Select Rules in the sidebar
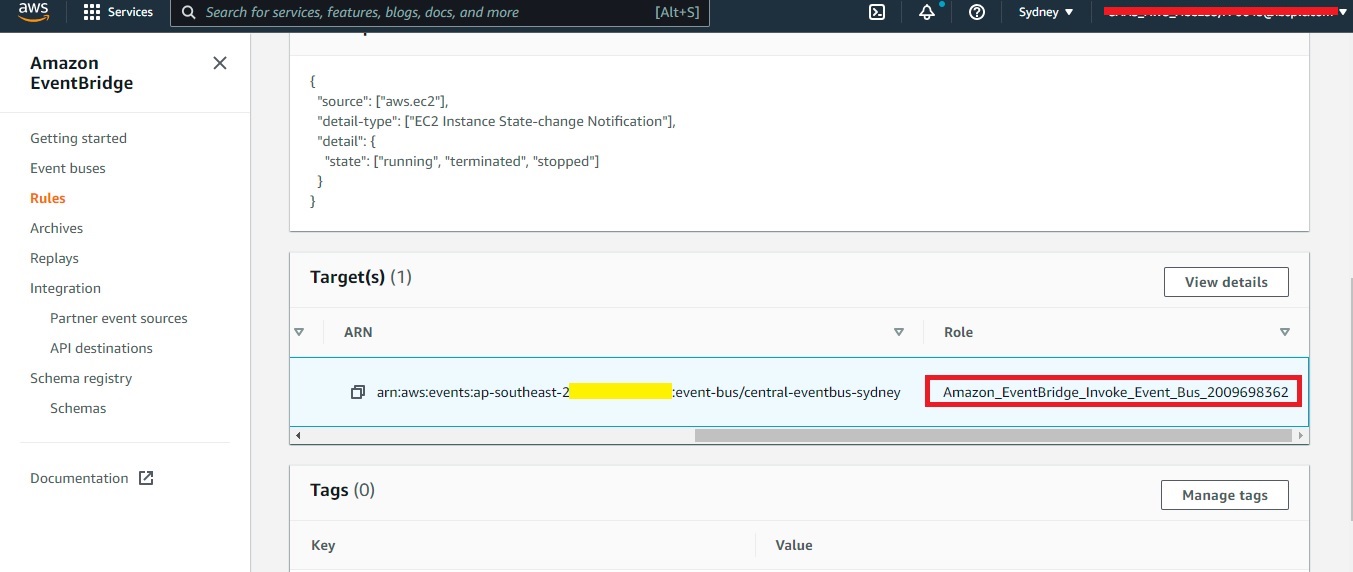This screenshot has width=1353, height=572. pyautogui.click(x=48, y=198)
